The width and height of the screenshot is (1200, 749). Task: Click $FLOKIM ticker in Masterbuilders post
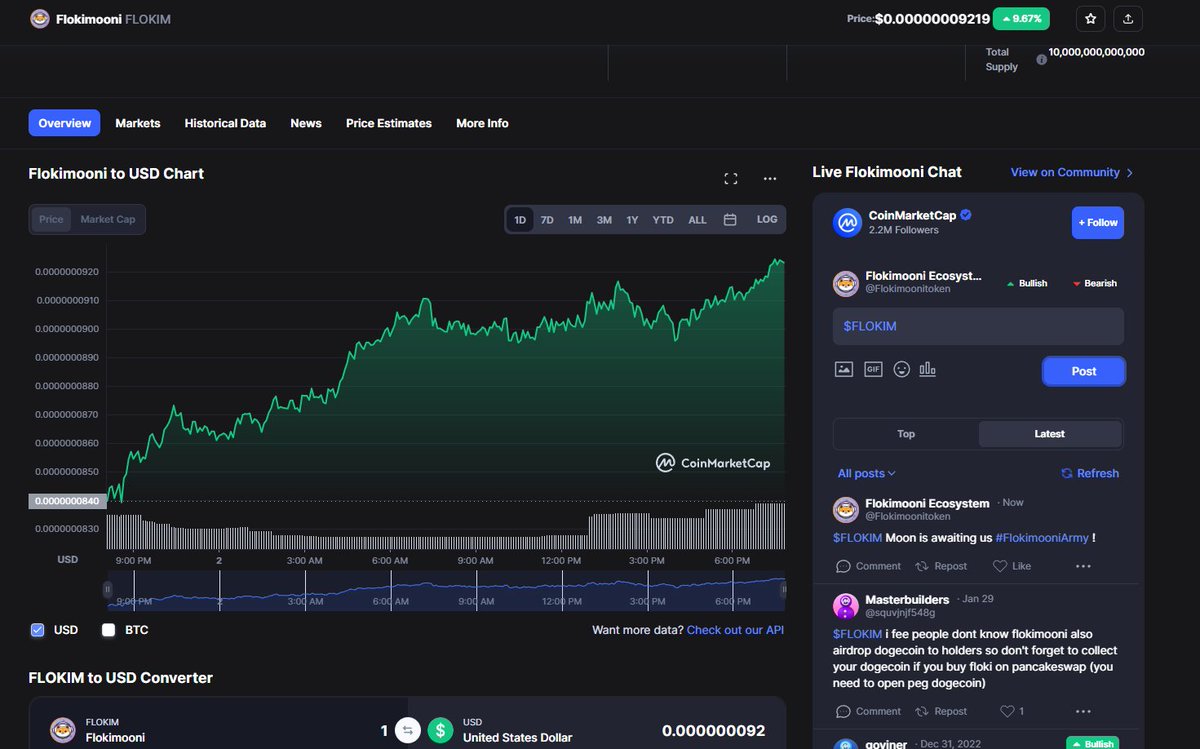857,634
